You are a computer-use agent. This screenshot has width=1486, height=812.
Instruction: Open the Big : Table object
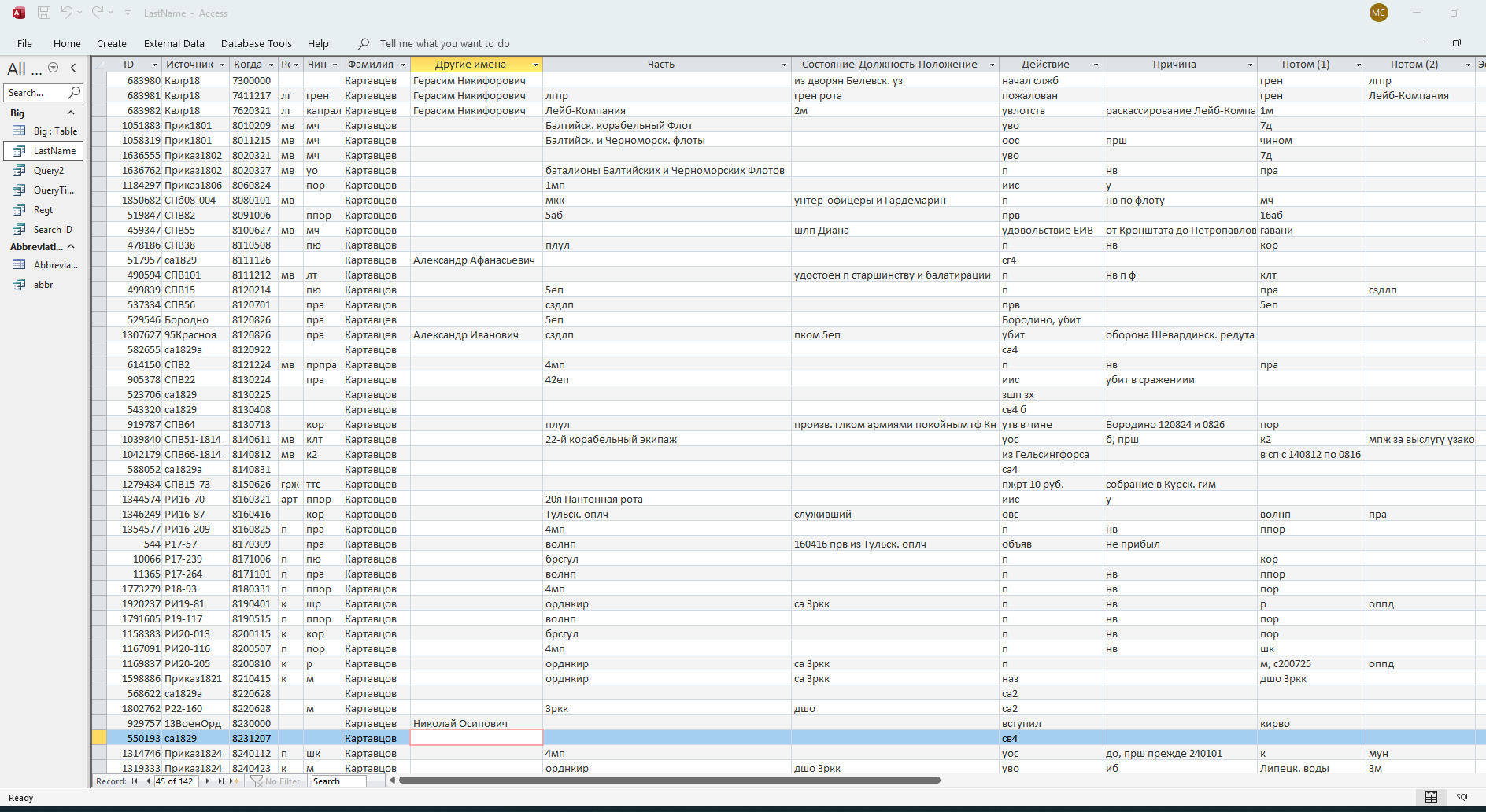(x=46, y=131)
